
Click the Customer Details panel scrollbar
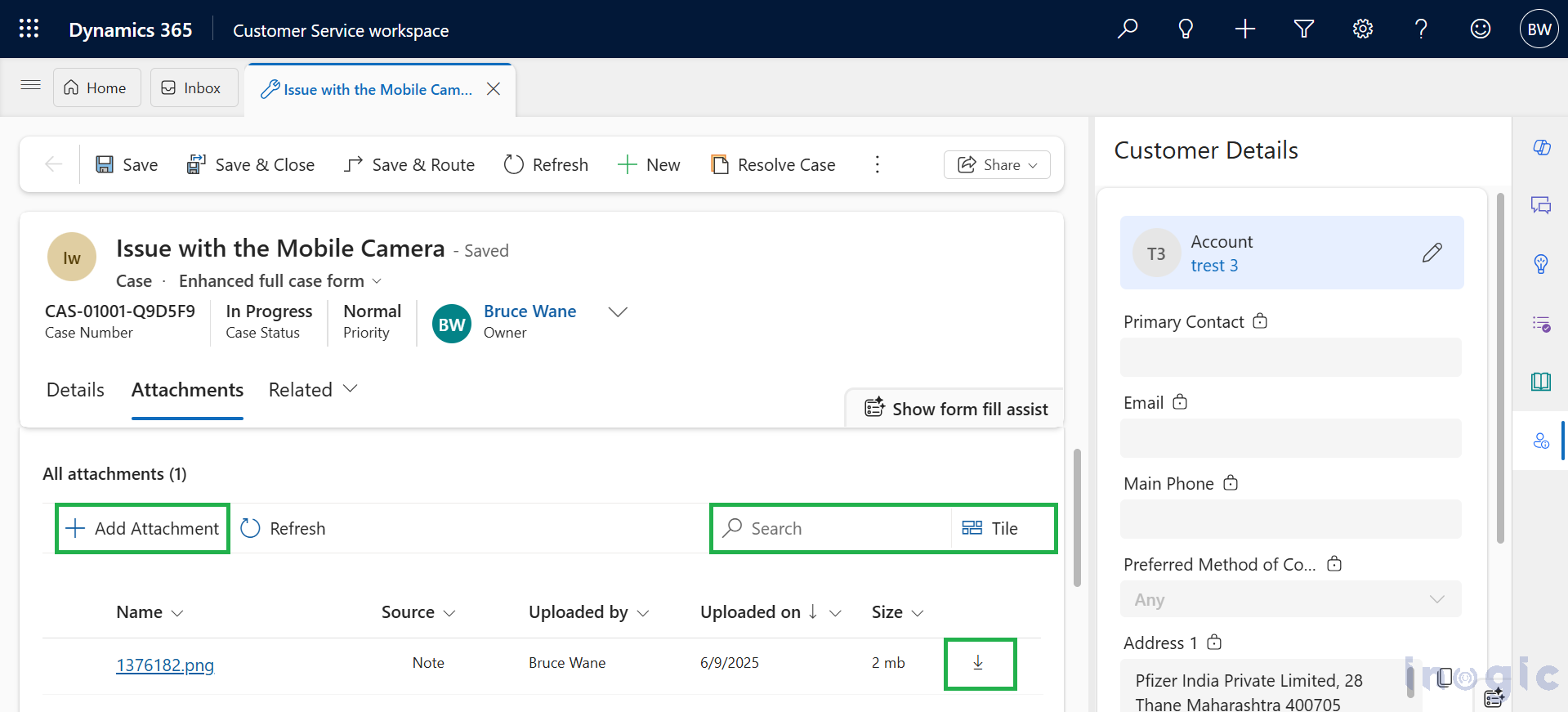click(1500, 368)
